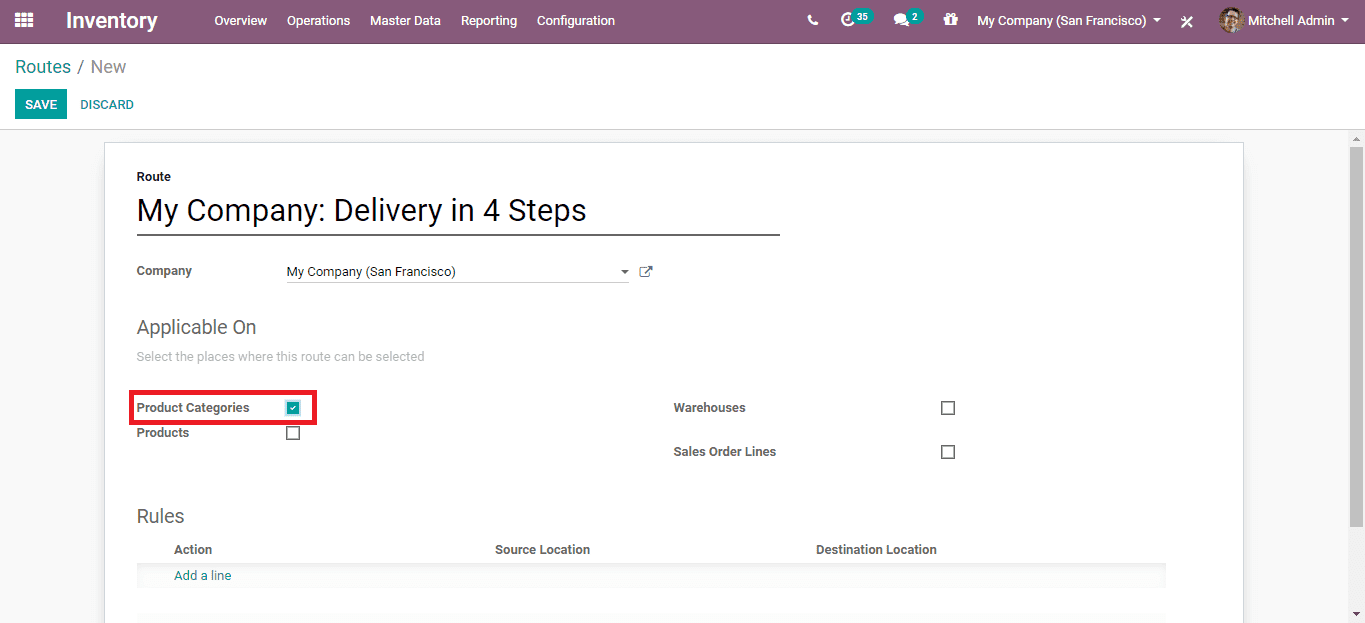Click the Action column header

pos(193,550)
